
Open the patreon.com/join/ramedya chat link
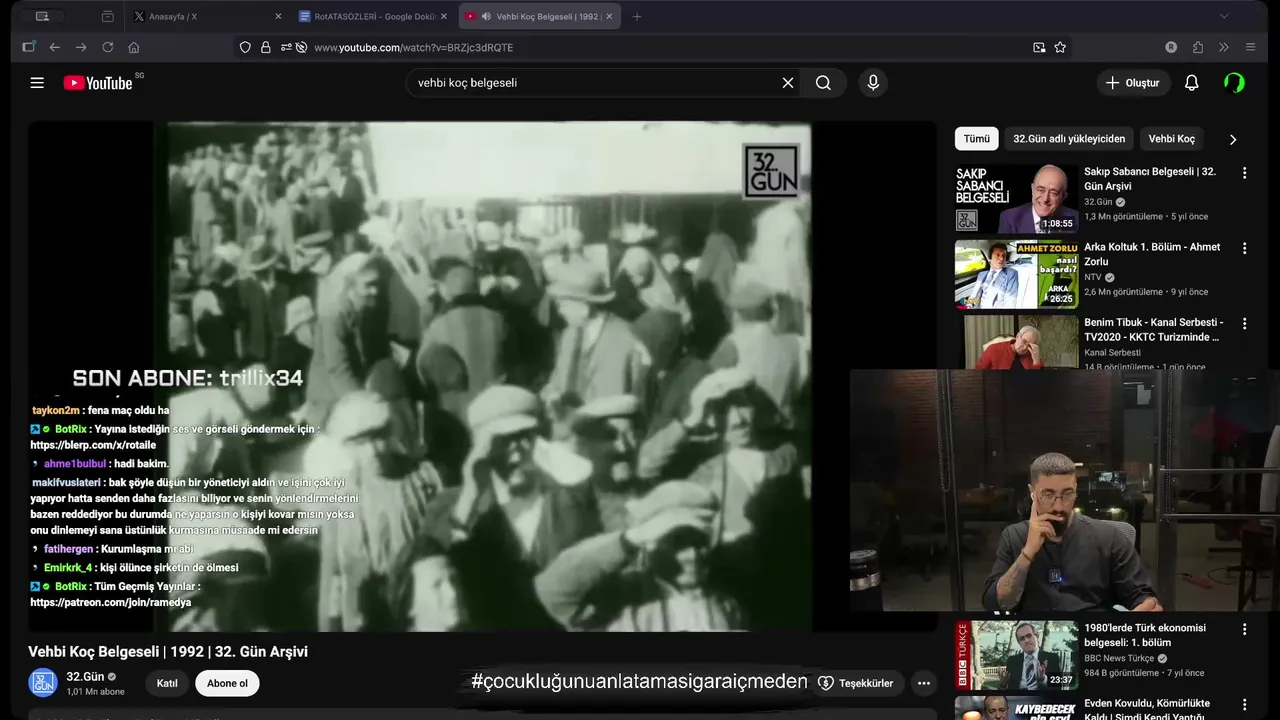pyautogui.click(x=110, y=603)
